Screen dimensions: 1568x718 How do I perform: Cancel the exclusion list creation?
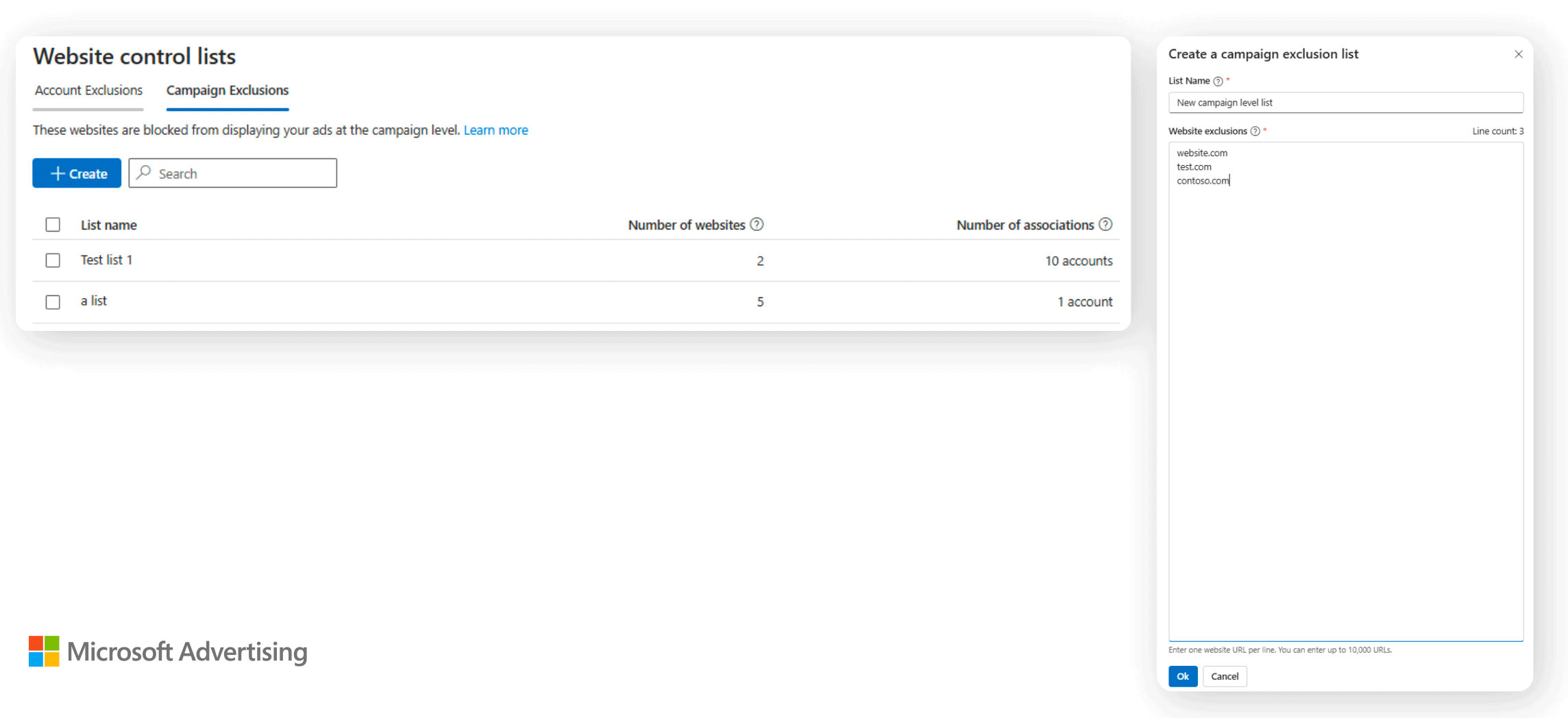pos(1224,676)
